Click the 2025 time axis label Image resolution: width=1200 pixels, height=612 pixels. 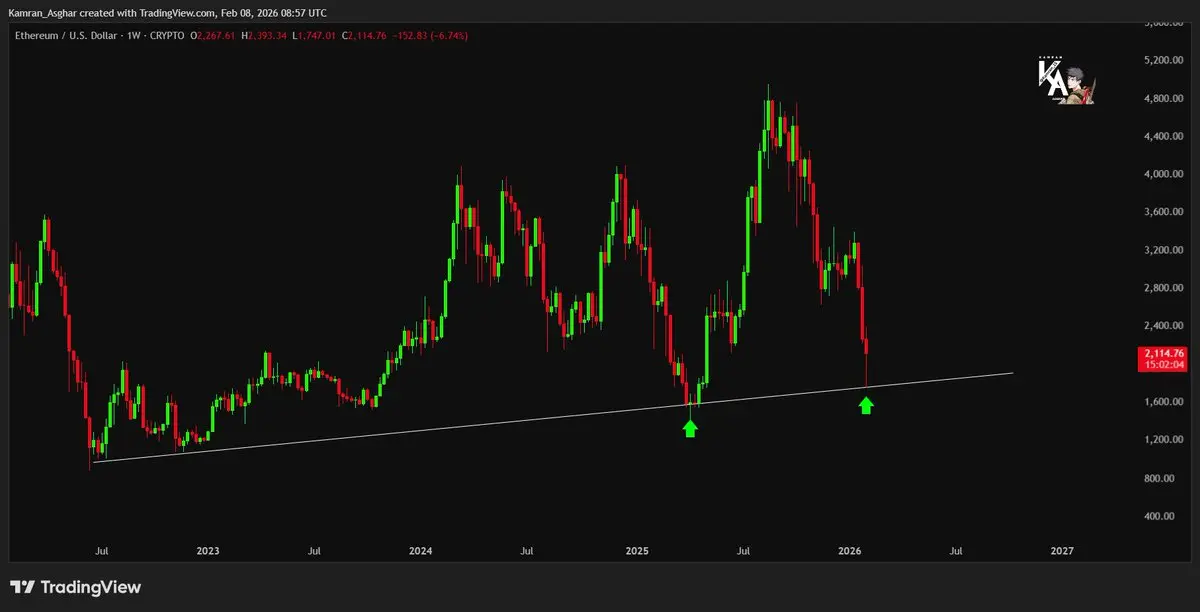[637, 551]
